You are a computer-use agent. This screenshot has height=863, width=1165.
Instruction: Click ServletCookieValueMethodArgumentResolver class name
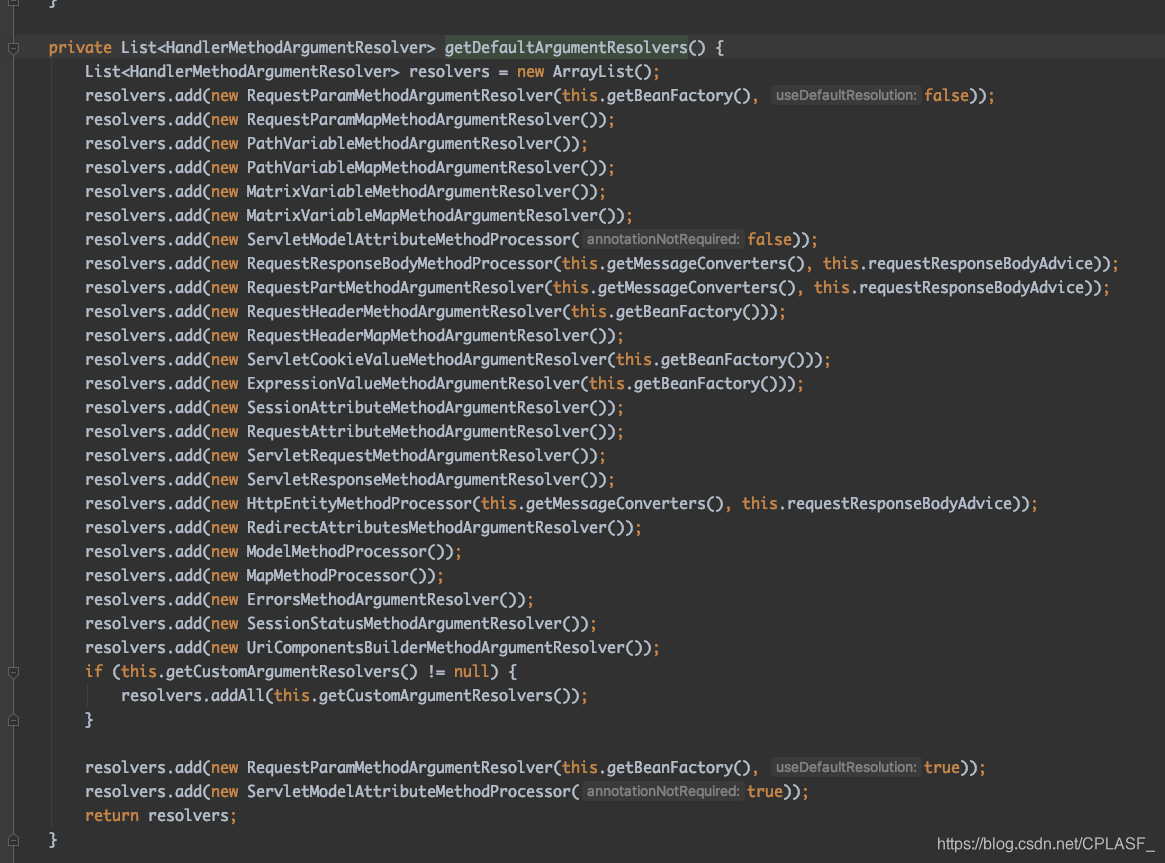point(426,359)
